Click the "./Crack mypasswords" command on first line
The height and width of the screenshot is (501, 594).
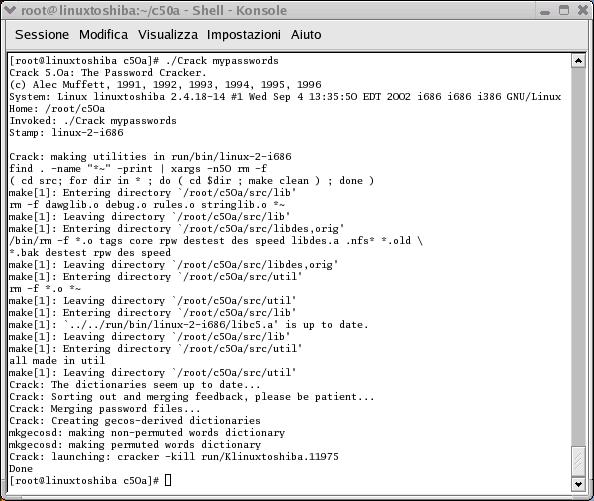(222, 61)
